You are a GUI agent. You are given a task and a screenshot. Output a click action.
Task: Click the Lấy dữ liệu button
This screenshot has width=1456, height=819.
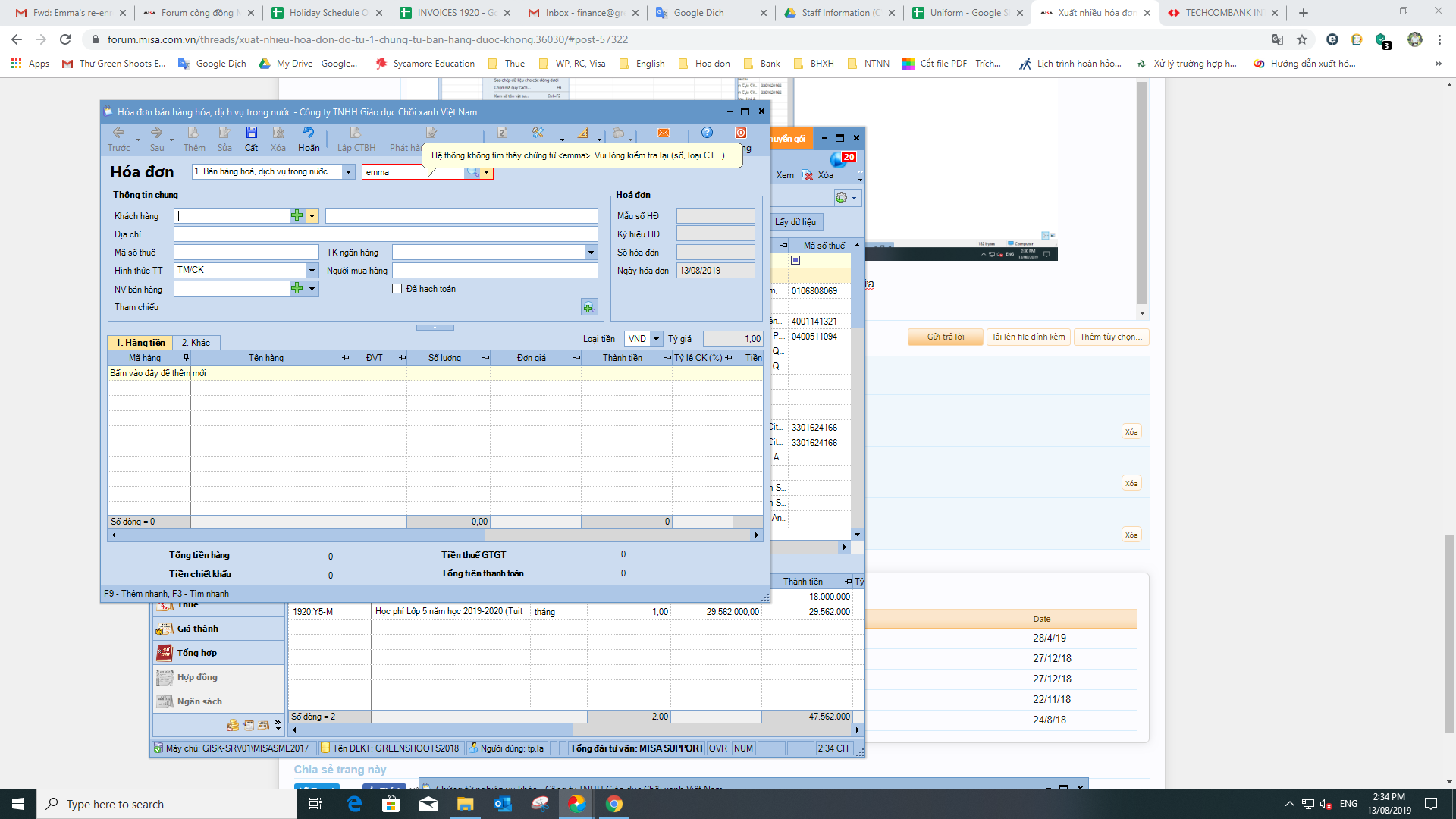pyautogui.click(x=795, y=222)
